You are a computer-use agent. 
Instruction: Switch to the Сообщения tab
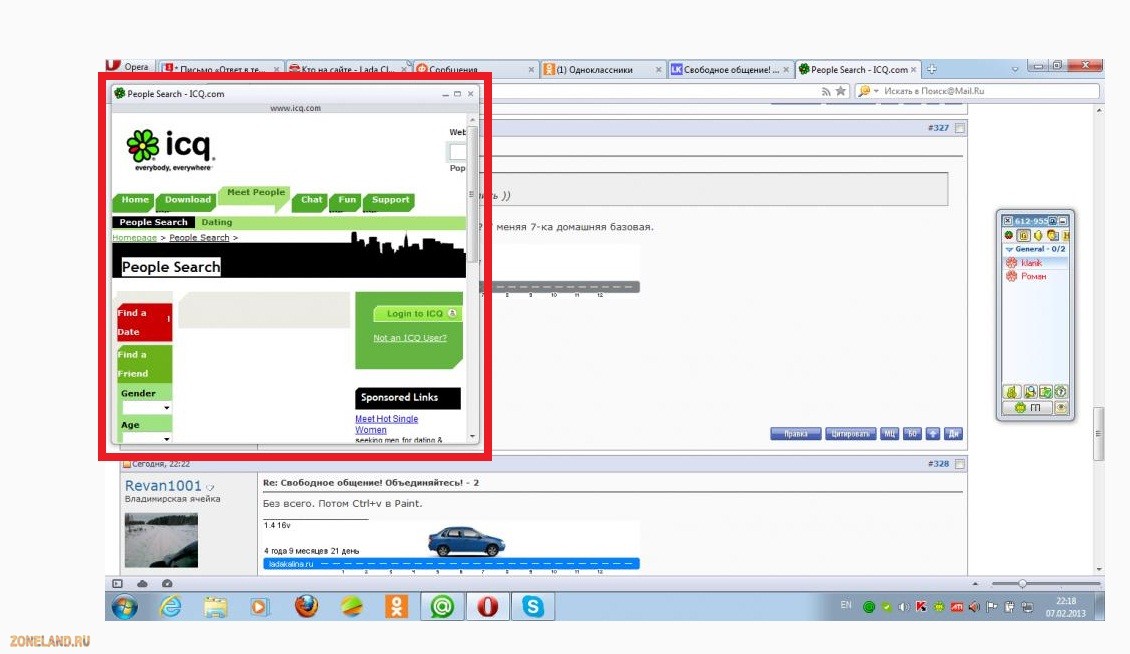(x=476, y=69)
